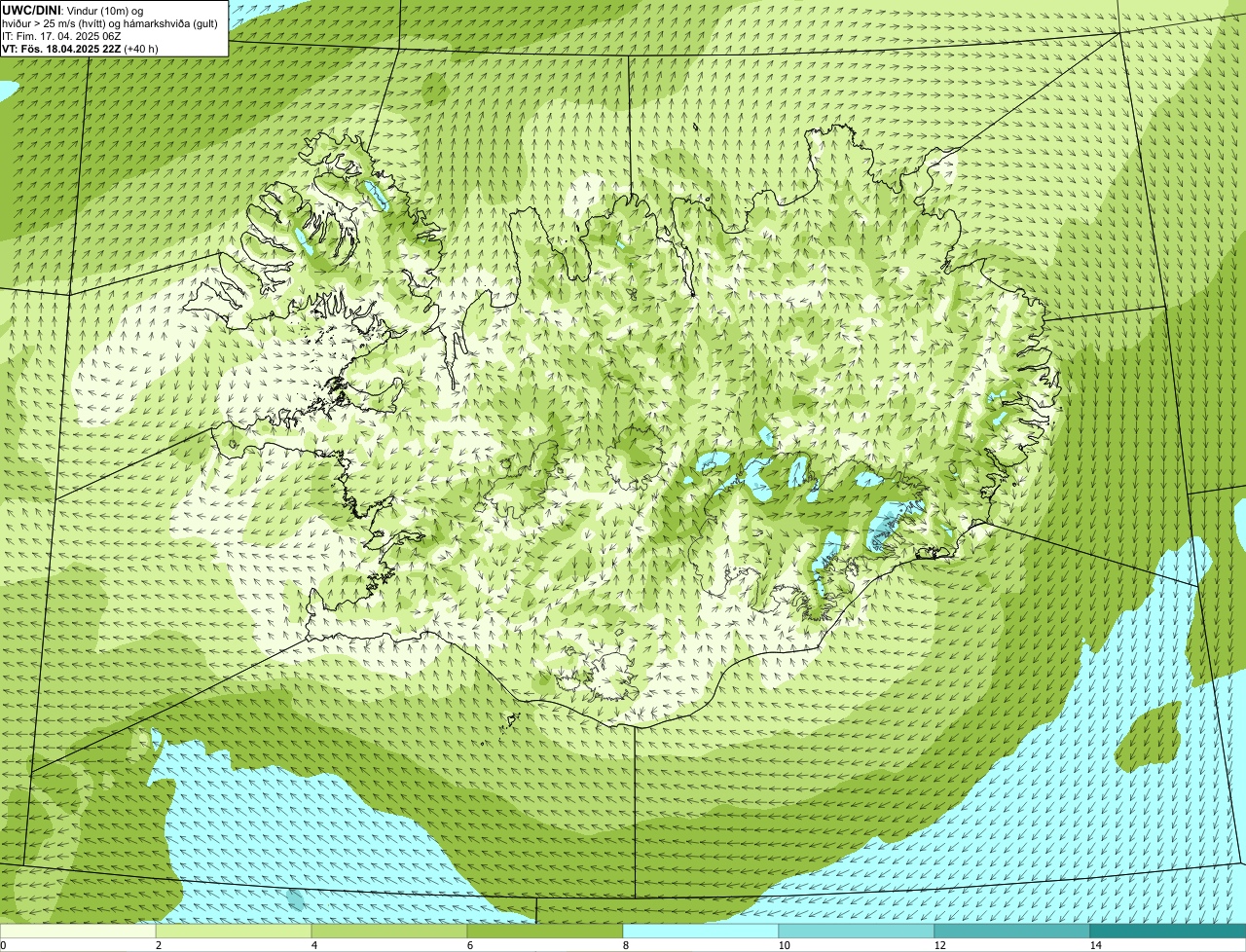
Task: Click the palest 0–2 m/s legend swatch
Action: point(78,931)
